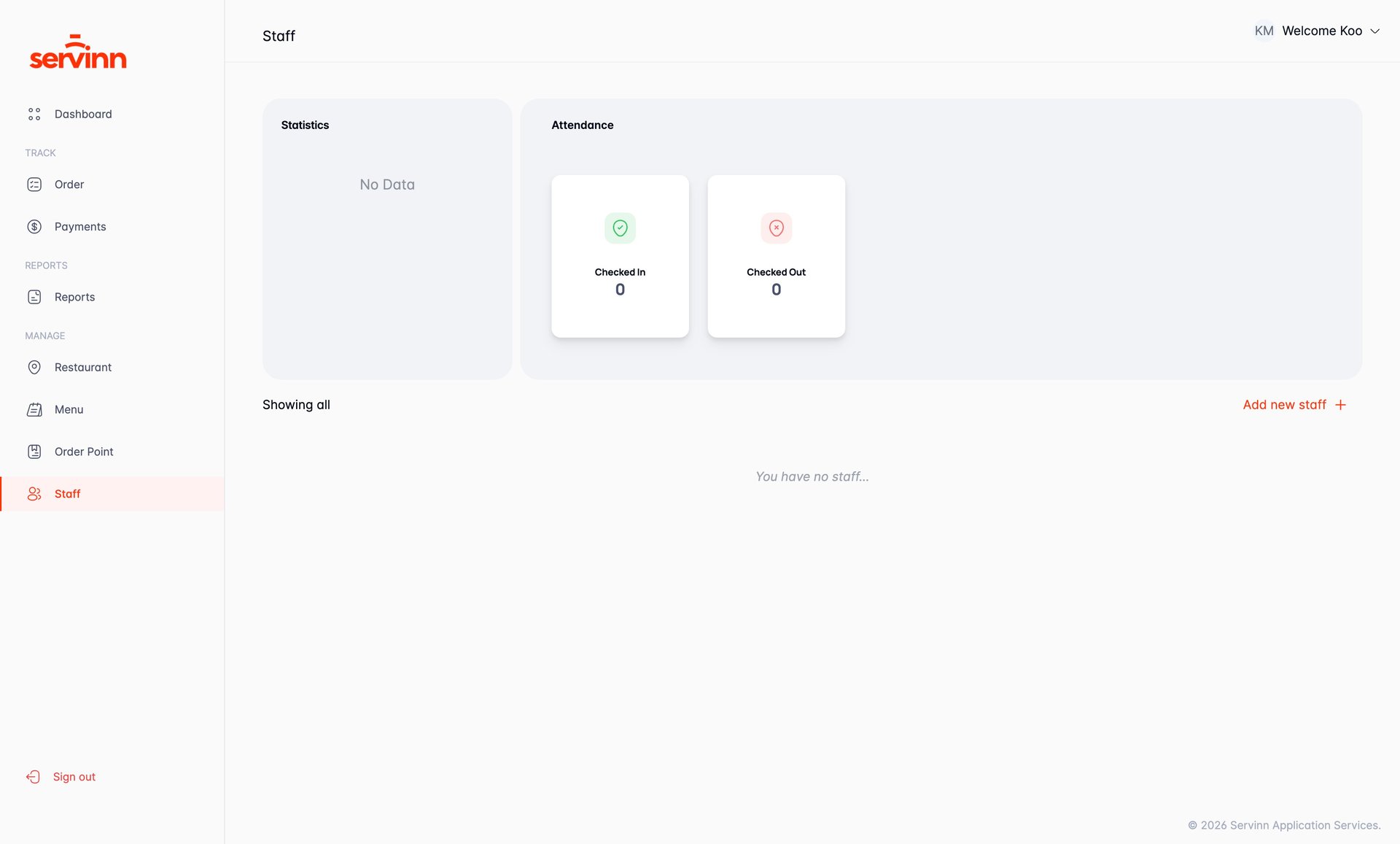Click the green Checked In shield icon
This screenshot has height=844, width=1400.
[x=620, y=228]
